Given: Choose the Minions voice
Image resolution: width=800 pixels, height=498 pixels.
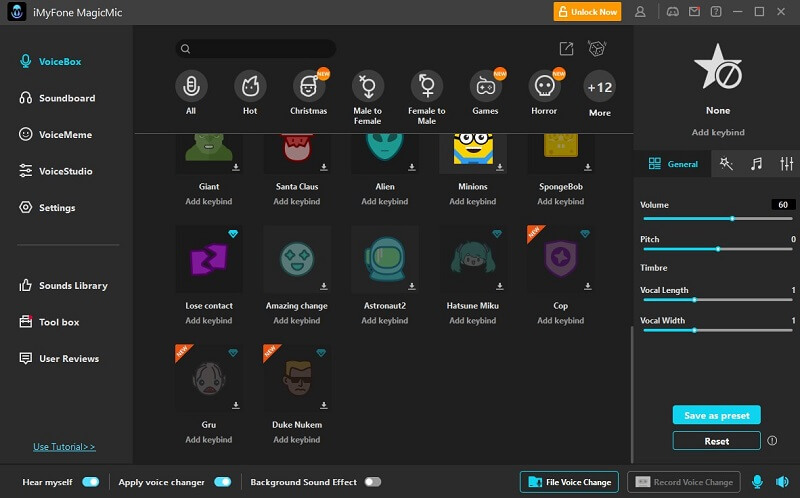Looking at the screenshot, I should [473, 153].
